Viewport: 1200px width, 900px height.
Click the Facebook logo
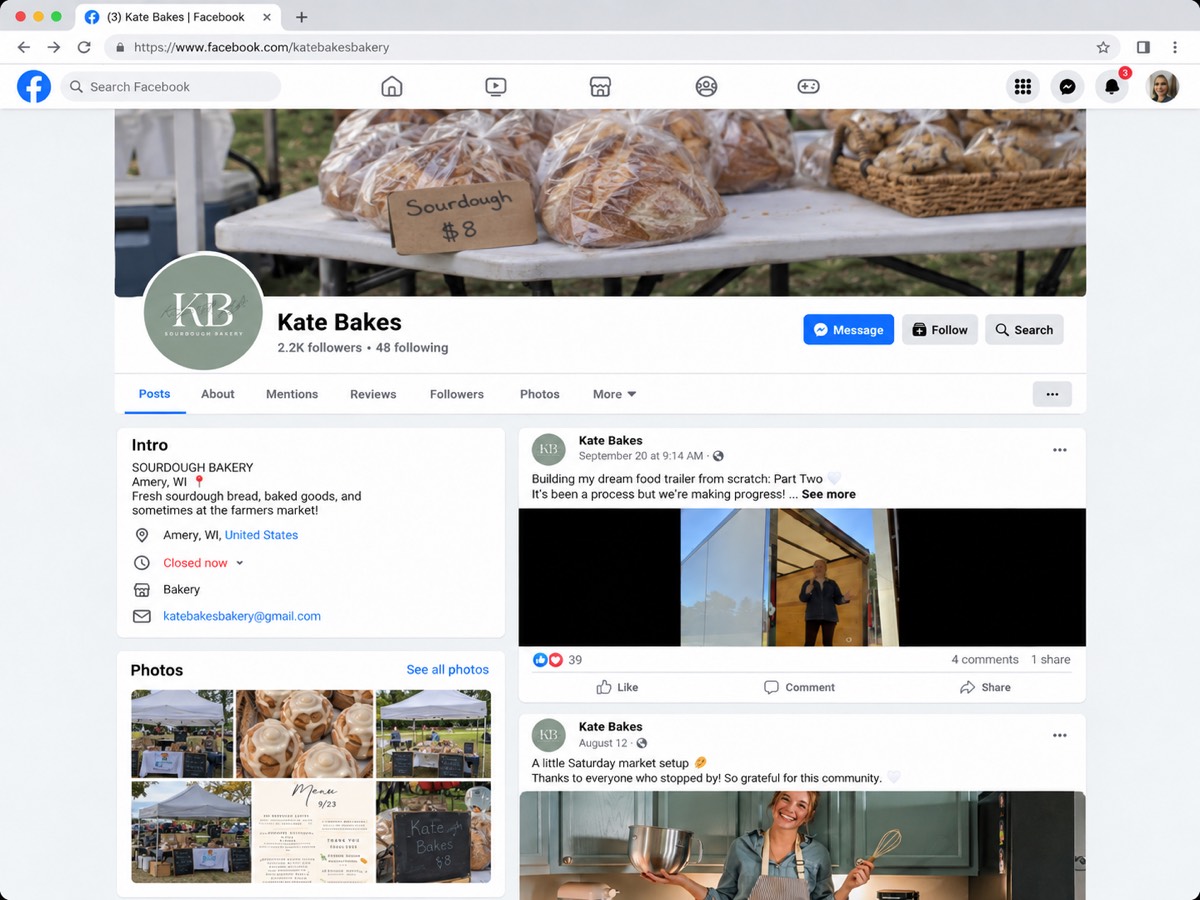point(34,87)
